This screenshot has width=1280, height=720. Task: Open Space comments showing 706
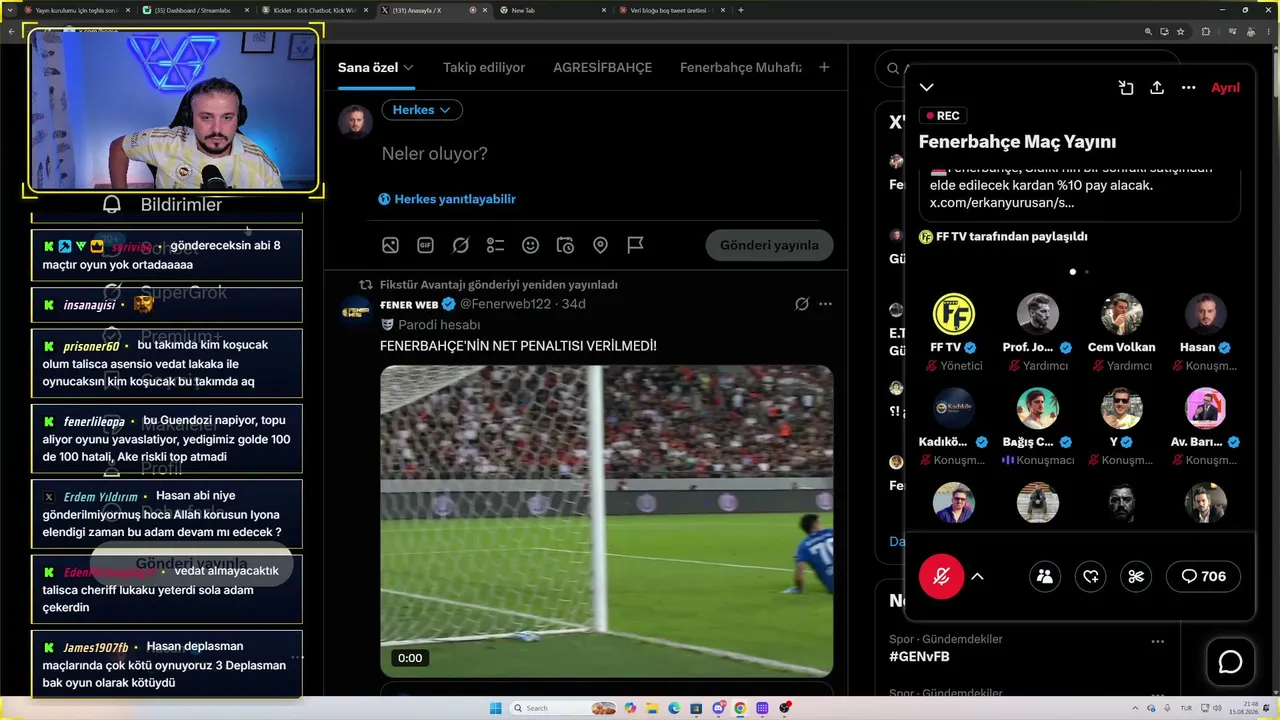[1203, 576]
